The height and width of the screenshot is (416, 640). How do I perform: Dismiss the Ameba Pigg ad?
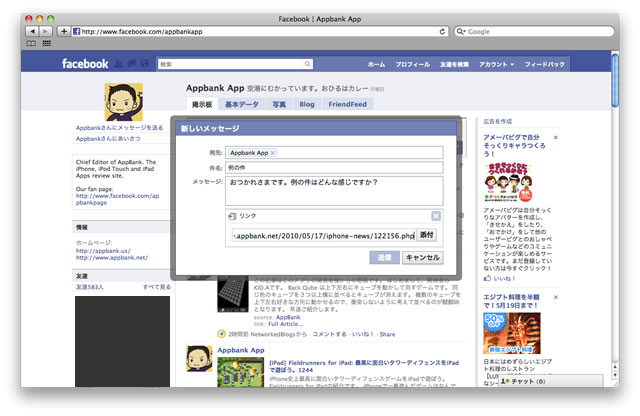pyautogui.click(x=556, y=138)
